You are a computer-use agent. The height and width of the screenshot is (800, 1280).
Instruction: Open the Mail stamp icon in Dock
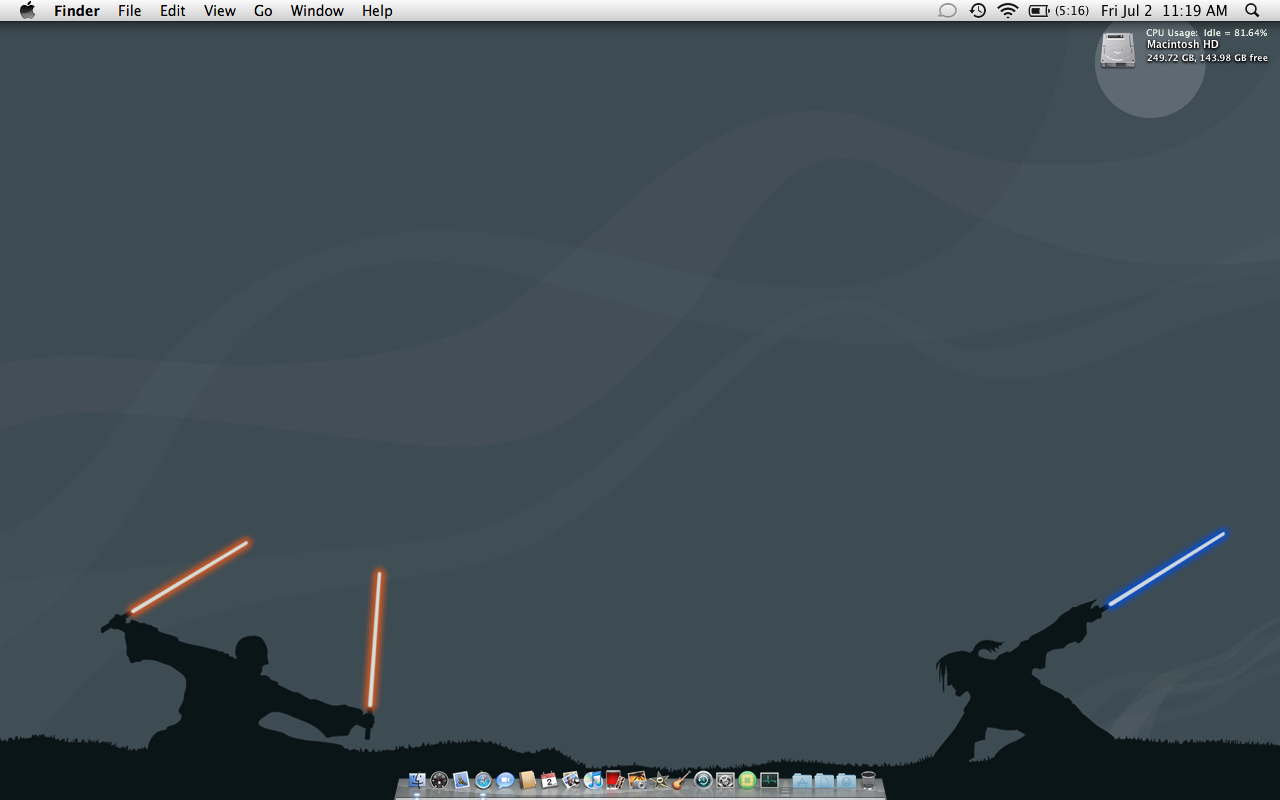(x=461, y=780)
